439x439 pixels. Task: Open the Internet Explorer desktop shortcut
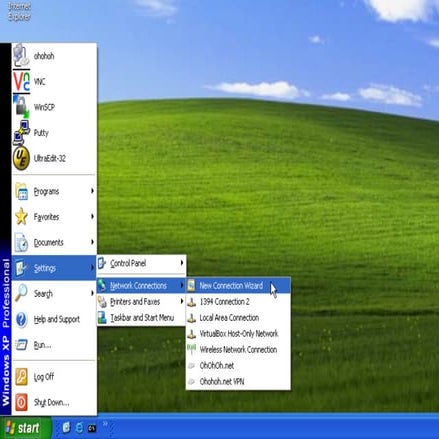(19, 11)
